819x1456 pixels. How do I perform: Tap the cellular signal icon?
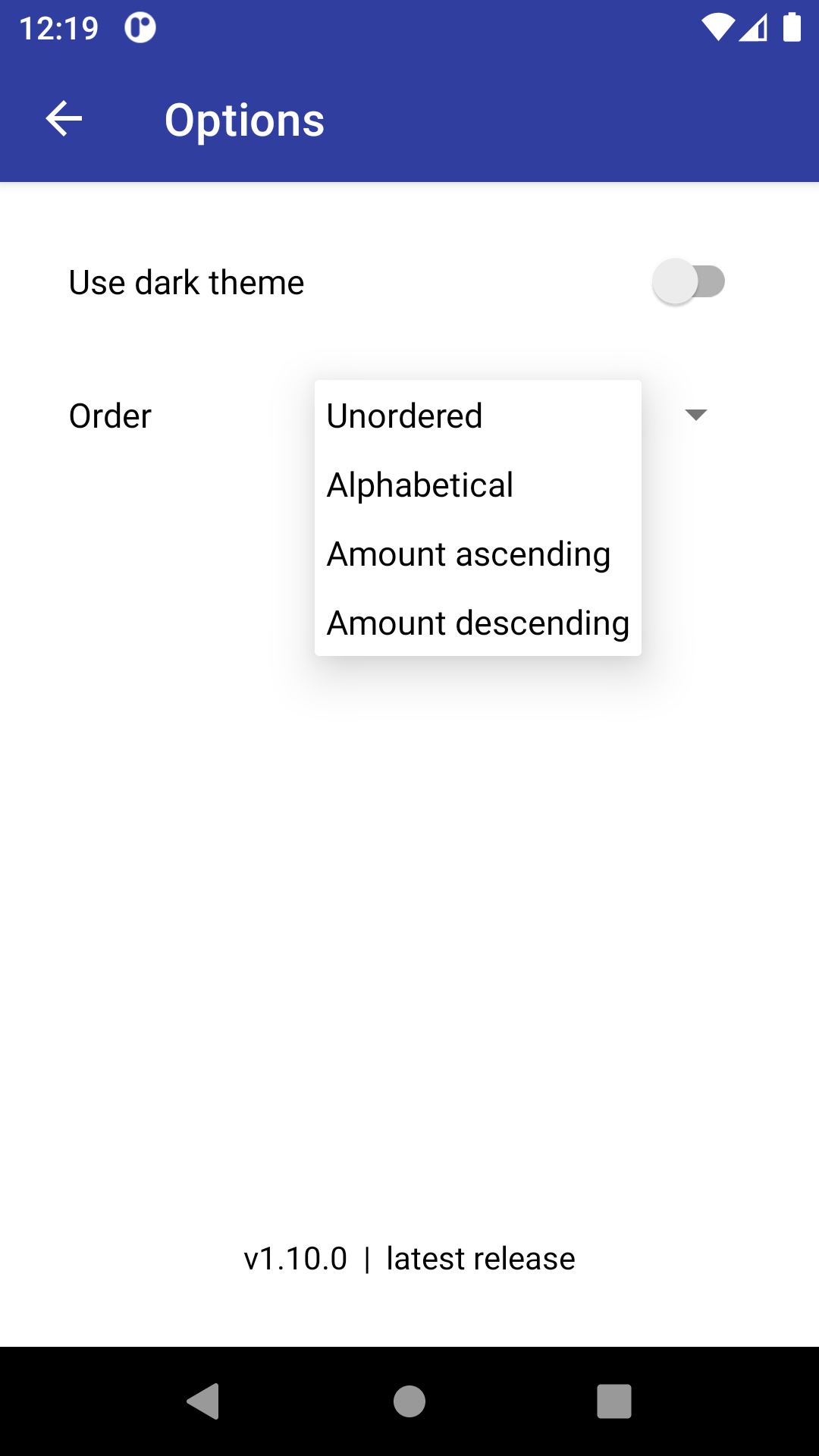click(x=753, y=28)
